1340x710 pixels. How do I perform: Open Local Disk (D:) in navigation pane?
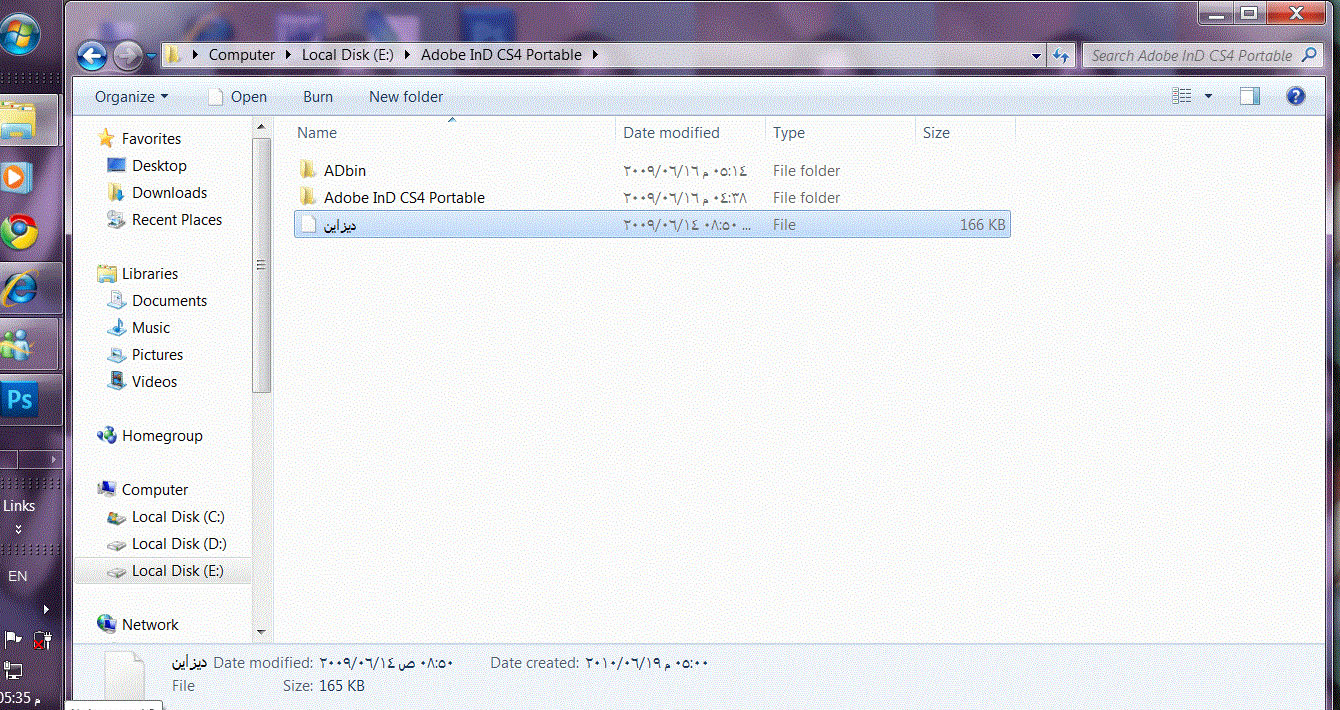point(179,544)
